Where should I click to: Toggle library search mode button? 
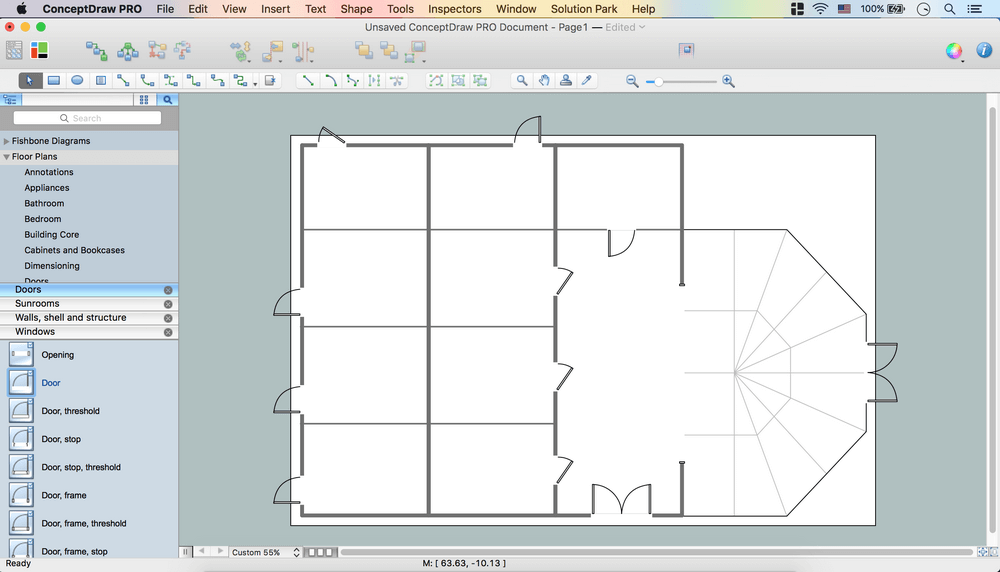(168, 100)
